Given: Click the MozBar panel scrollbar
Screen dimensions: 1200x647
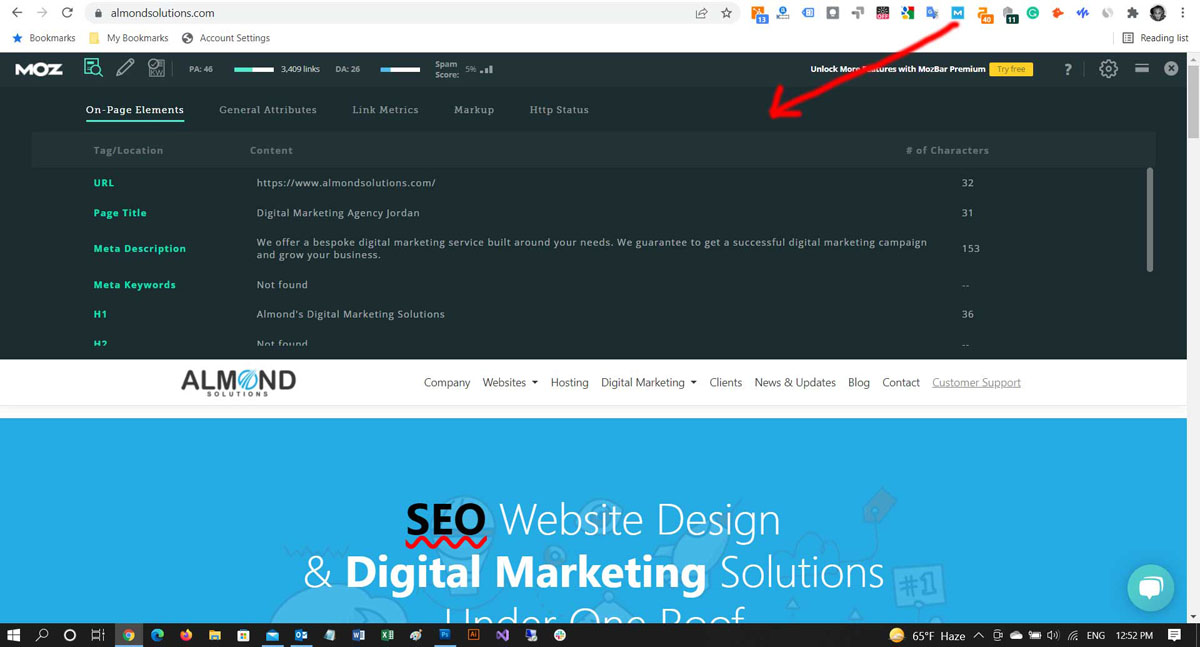Looking at the screenshot, I should pyautogui.click(x=1149, y=219).
